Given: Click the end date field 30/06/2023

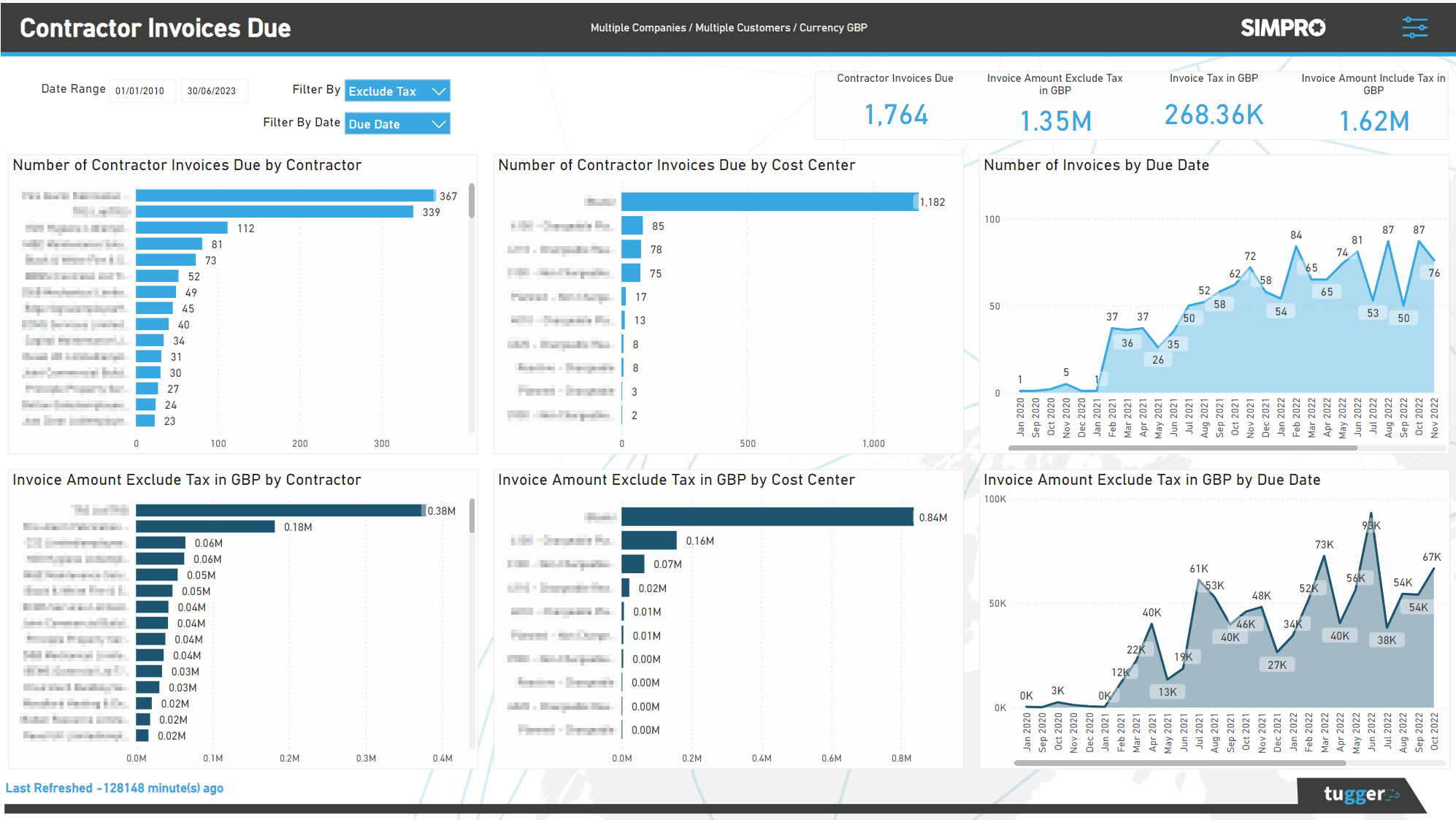Looking at the screenshot, I should (x=215, y=90).
